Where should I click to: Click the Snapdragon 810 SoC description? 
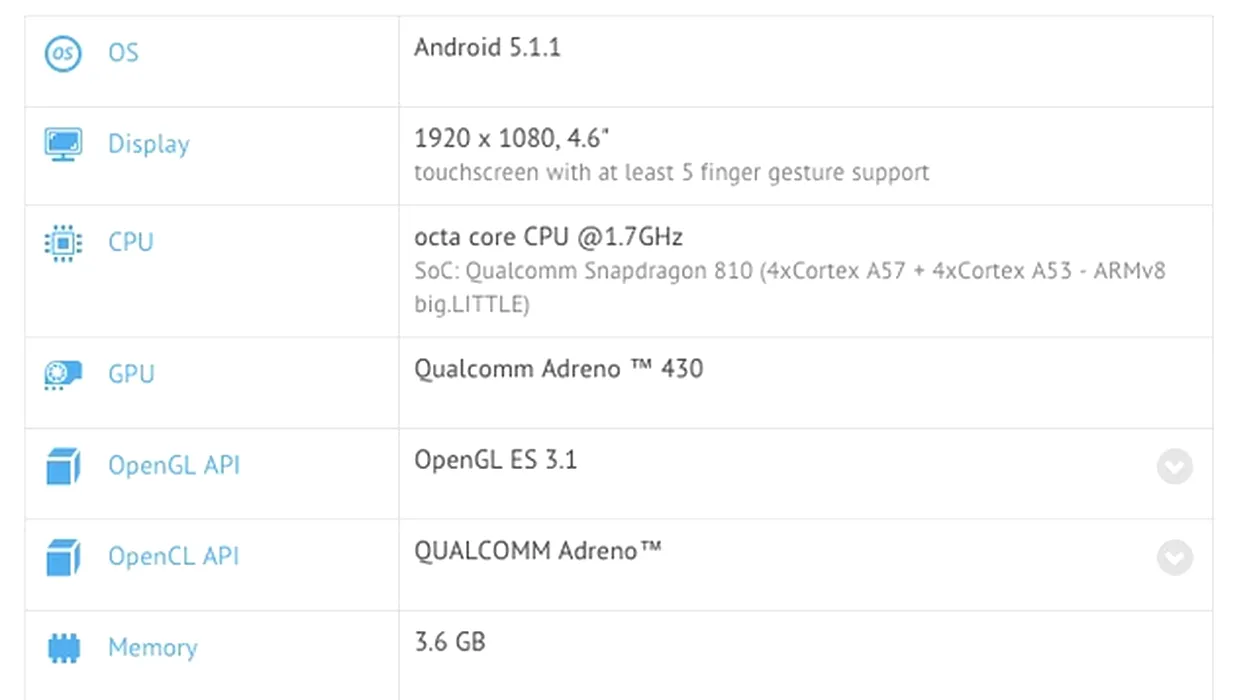pos(789,271)
